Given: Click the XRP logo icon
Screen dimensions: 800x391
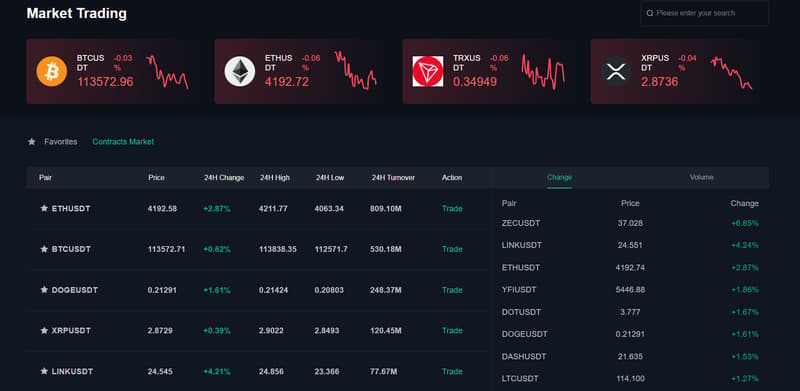Looking at the screenshot, I should tap(616, 71).
